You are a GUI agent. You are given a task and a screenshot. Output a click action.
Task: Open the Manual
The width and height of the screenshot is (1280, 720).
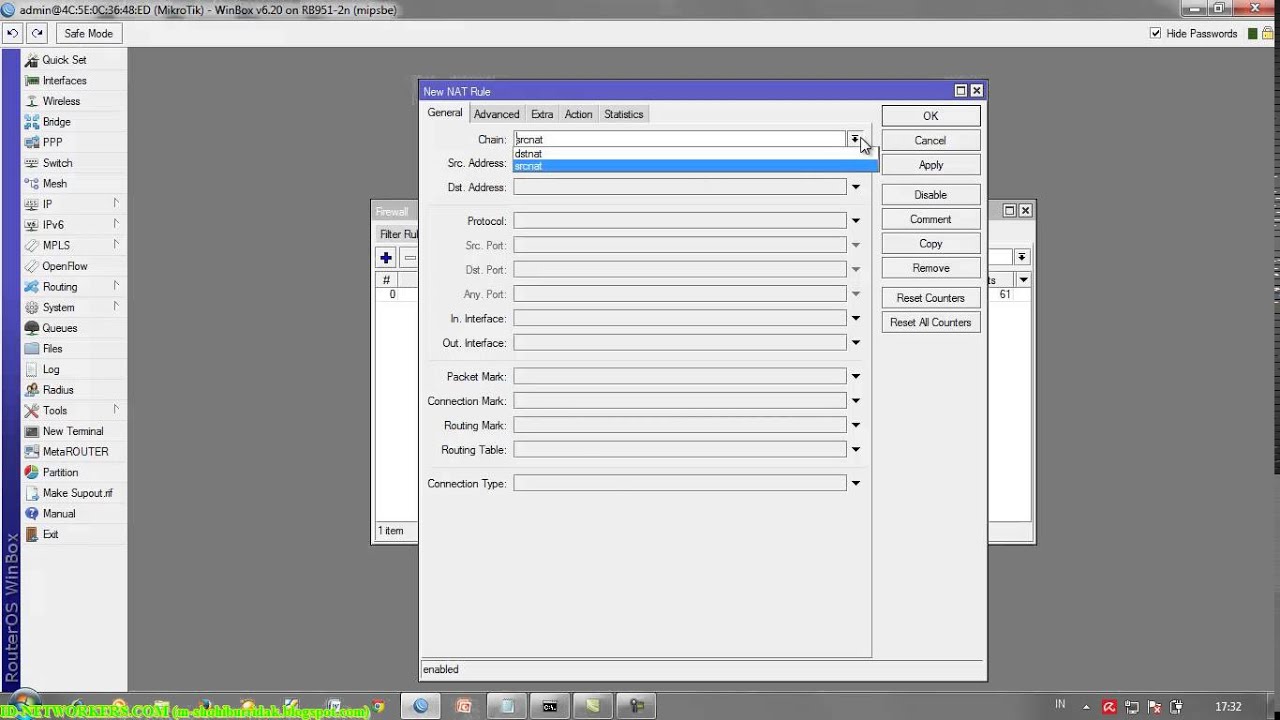59,514
